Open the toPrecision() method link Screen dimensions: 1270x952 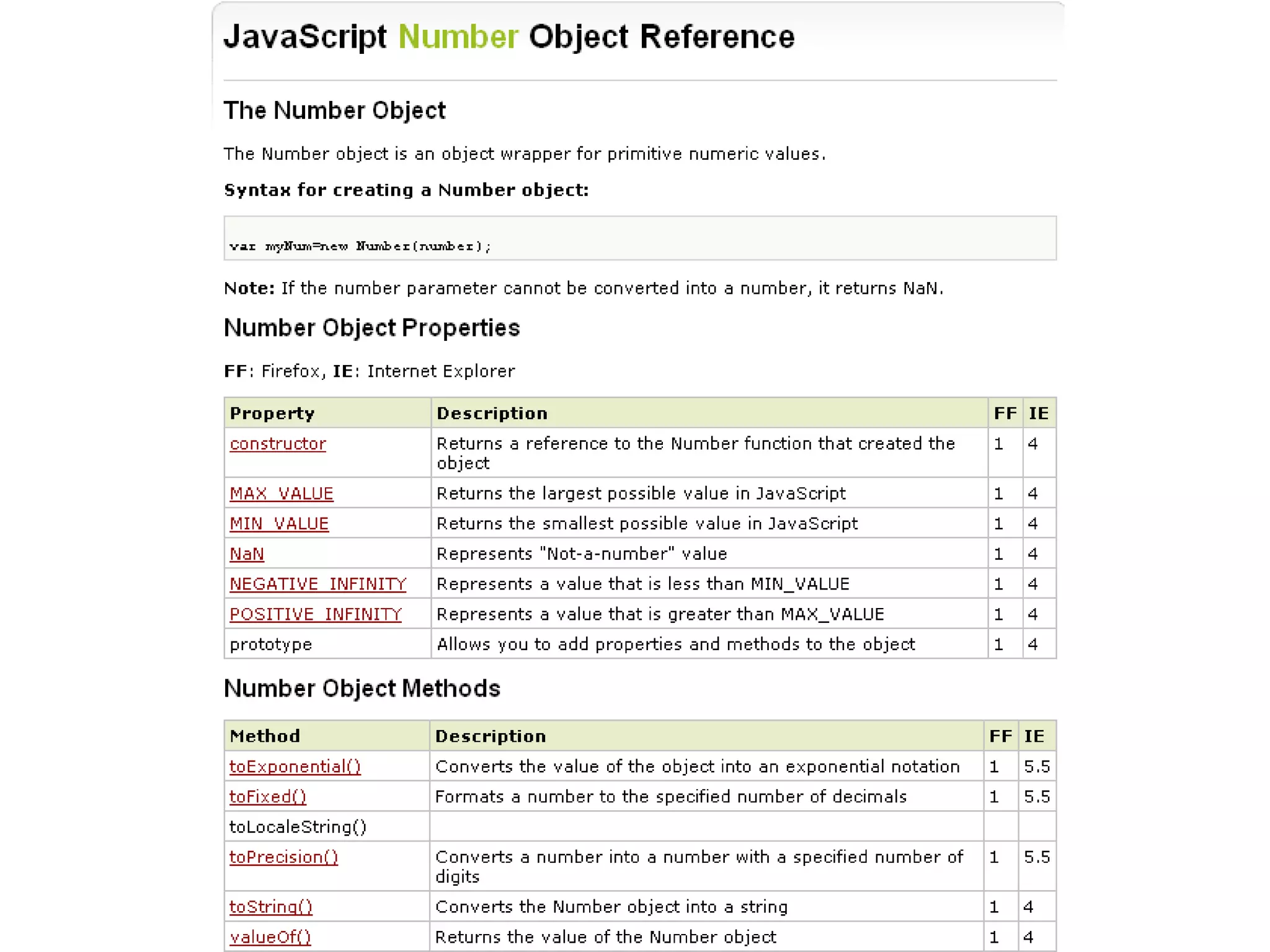point(283,857)
